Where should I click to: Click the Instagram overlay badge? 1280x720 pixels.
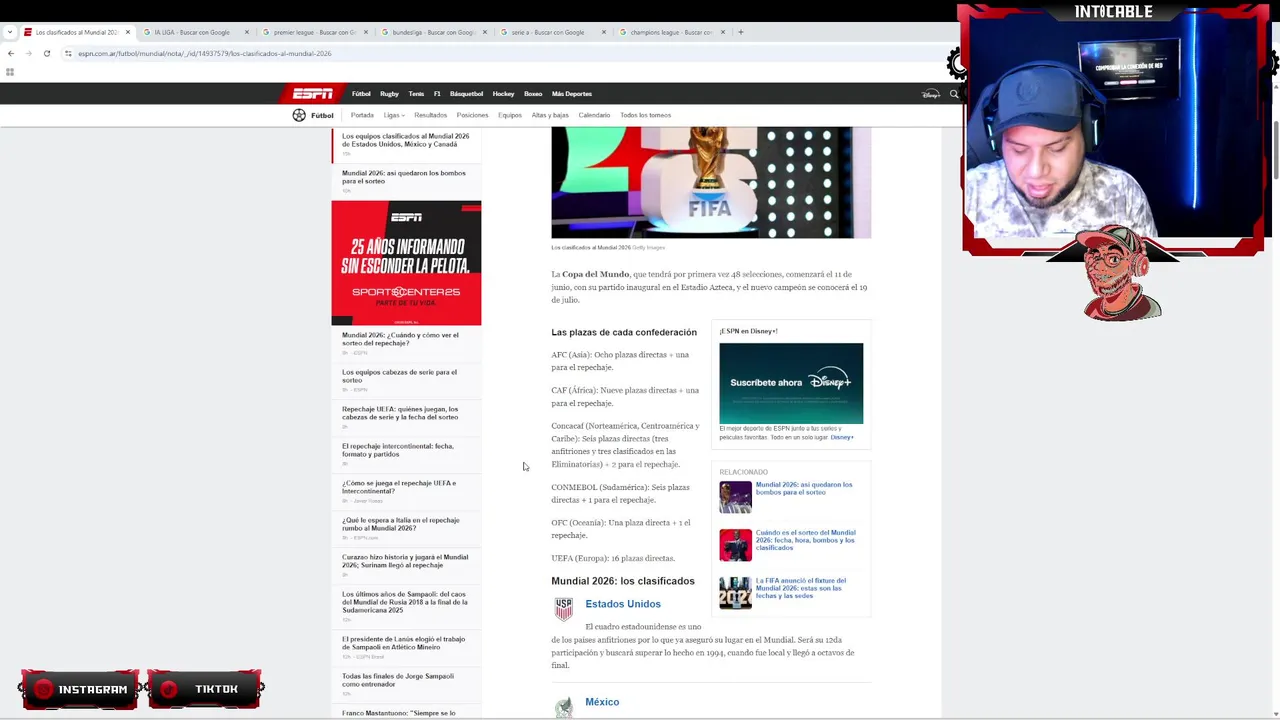[79, 689]
